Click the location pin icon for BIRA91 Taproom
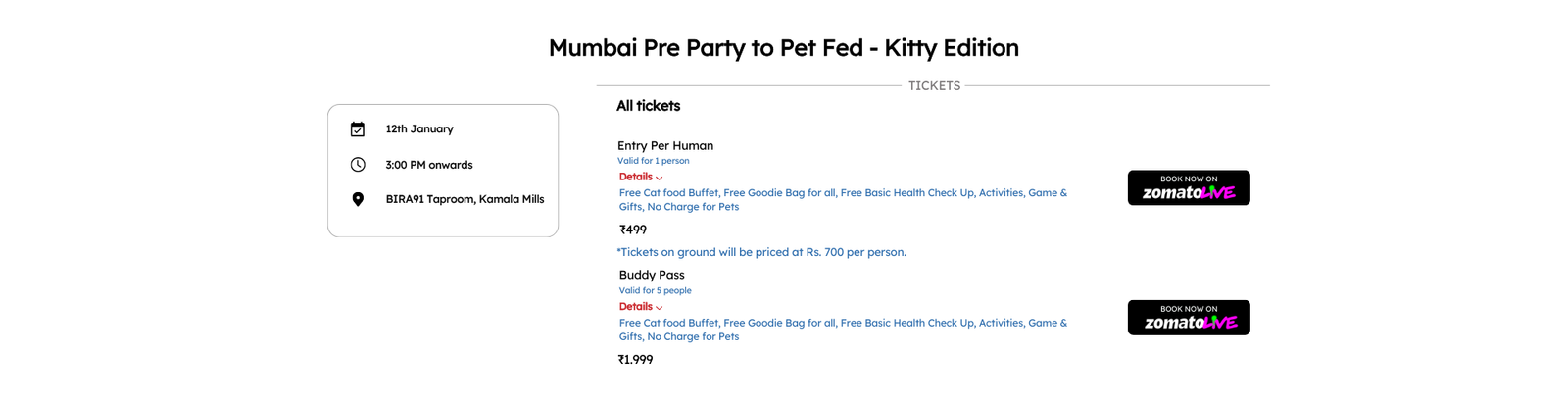1568x409 pixels. coord(358,199)
